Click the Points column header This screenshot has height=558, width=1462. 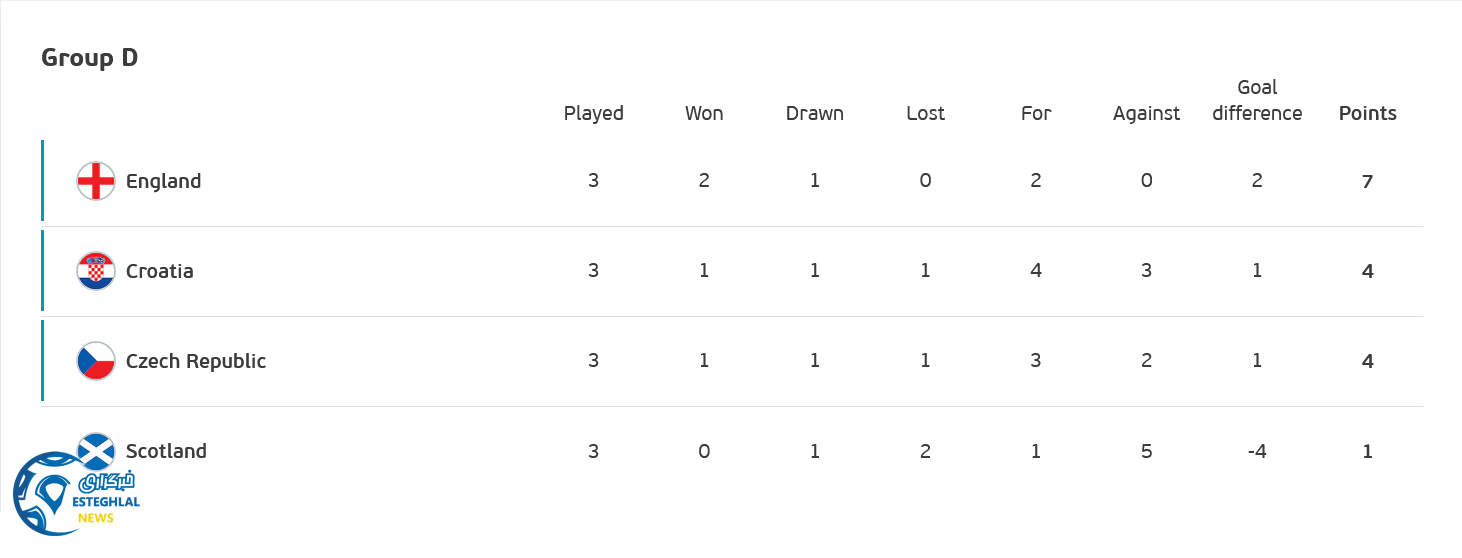tap(1367, 113)
